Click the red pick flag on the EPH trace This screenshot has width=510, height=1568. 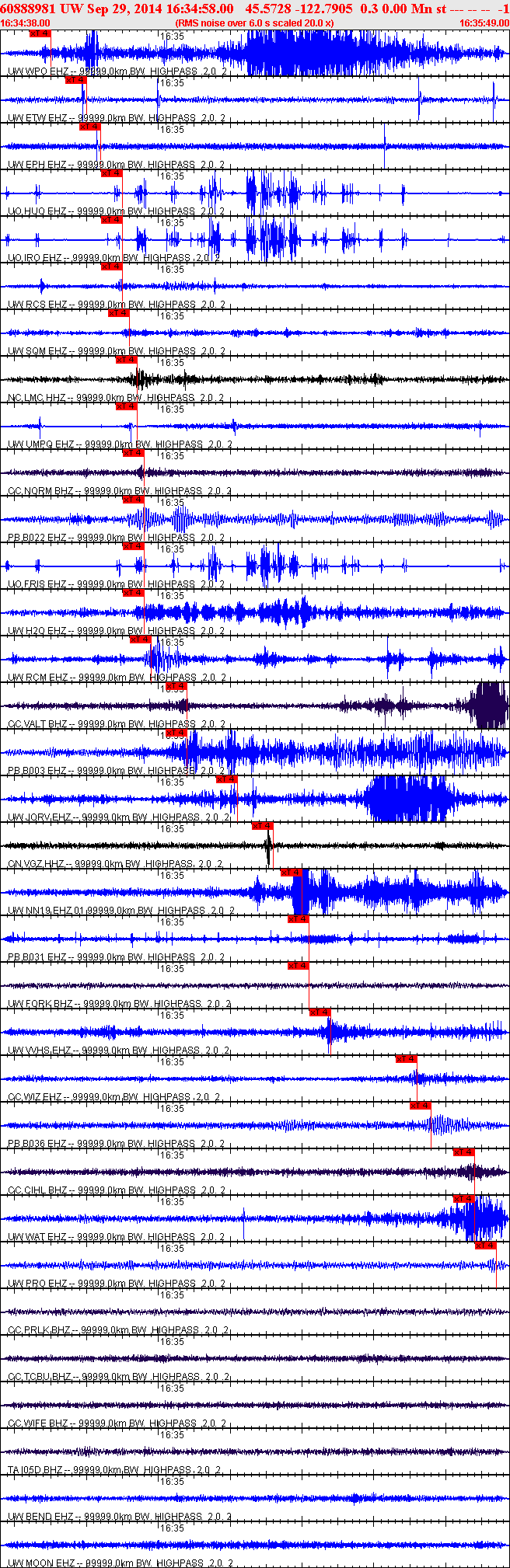pyautogui.click(x=90, y=127)
